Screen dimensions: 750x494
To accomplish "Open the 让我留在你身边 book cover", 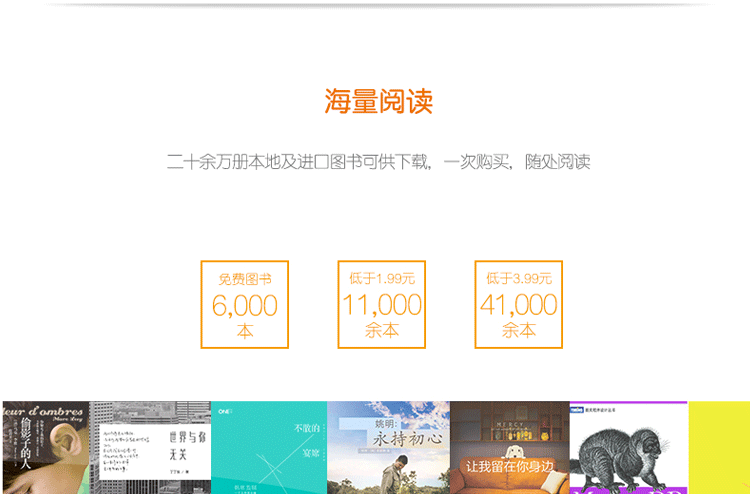I will tap(509, 447).
